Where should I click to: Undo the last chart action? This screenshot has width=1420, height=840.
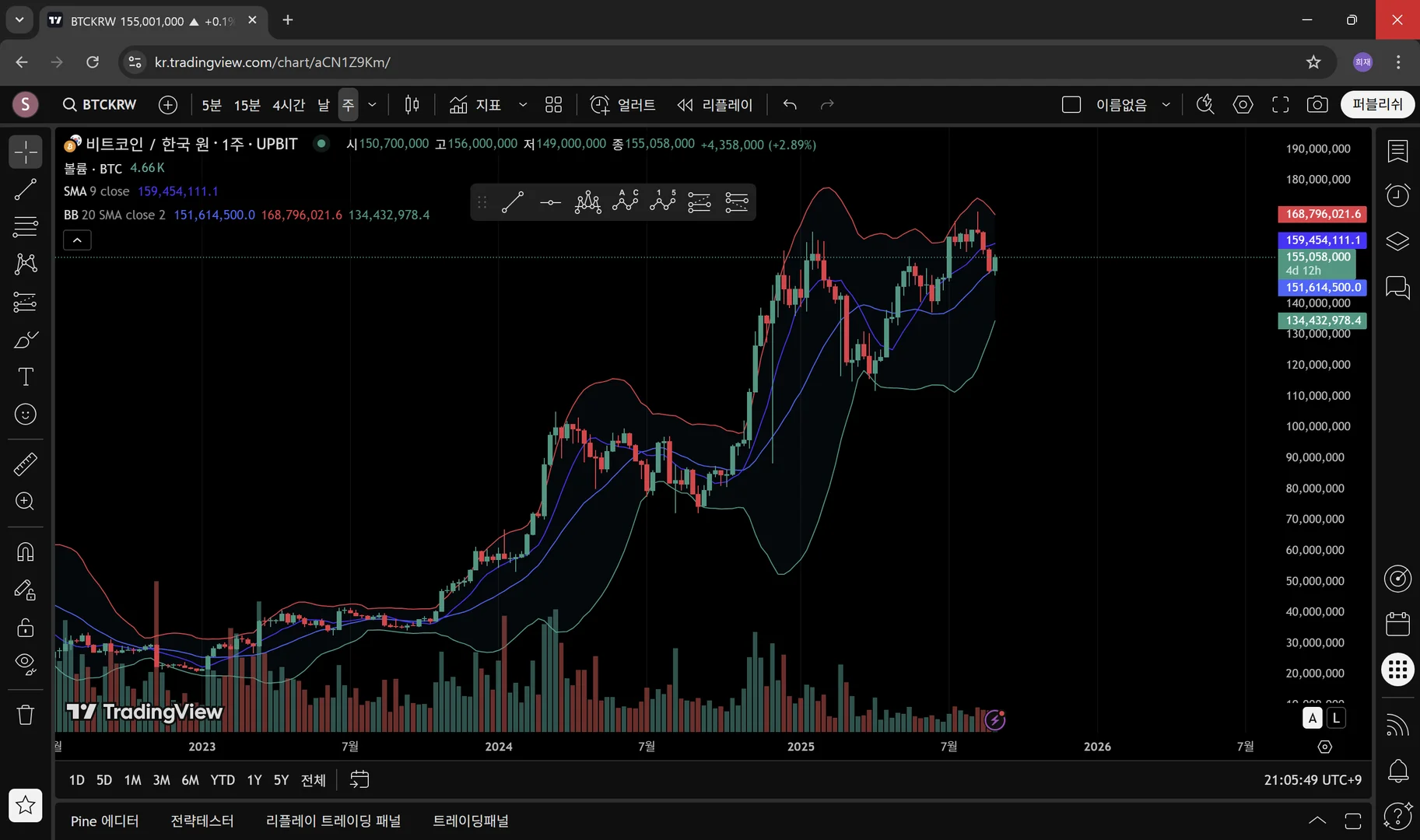[x=790, y=105]
